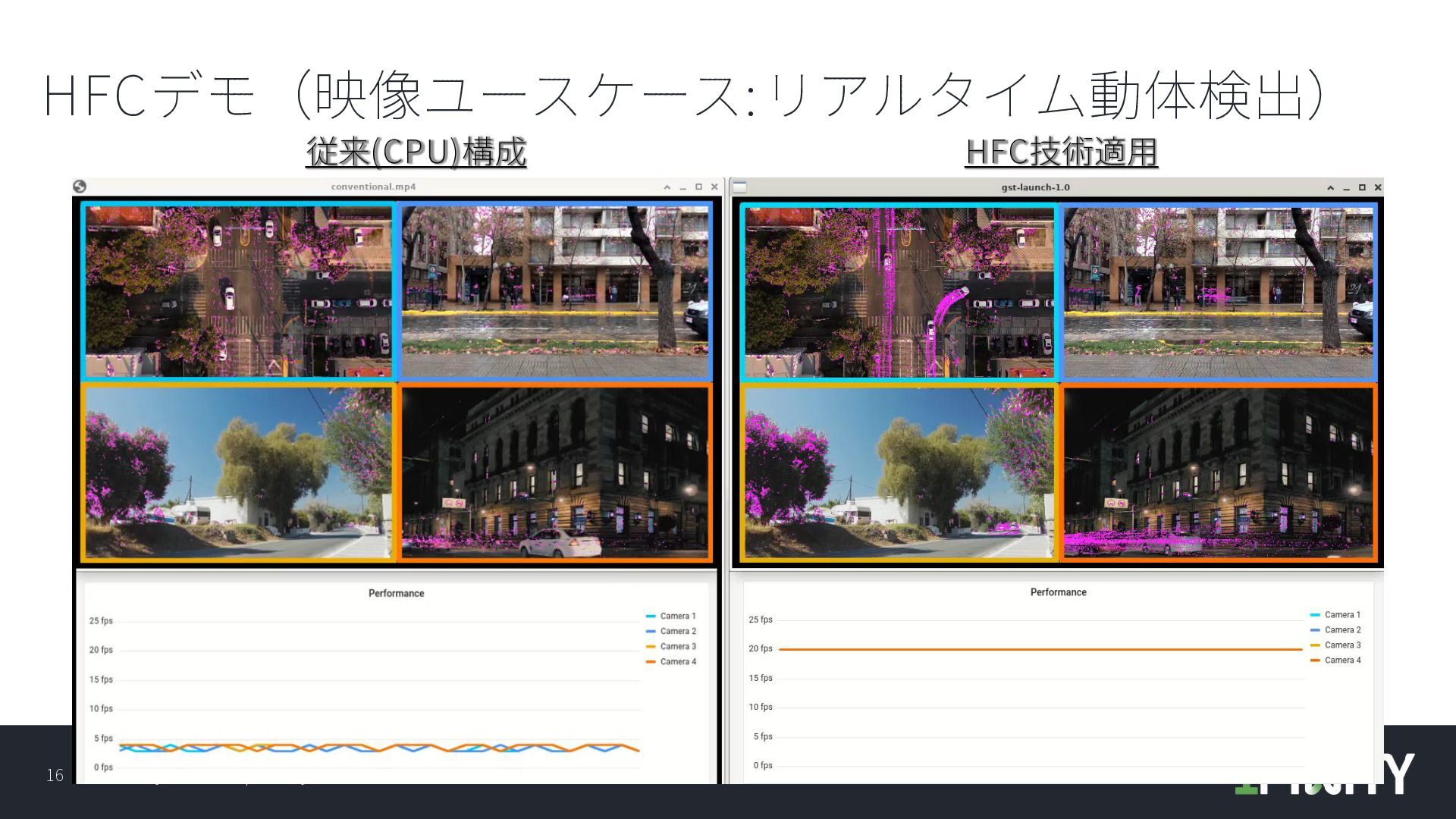
Task: Click the gst-launch-1.0 window menu icon
Action: pyautogui.click(x=740, y=187)
